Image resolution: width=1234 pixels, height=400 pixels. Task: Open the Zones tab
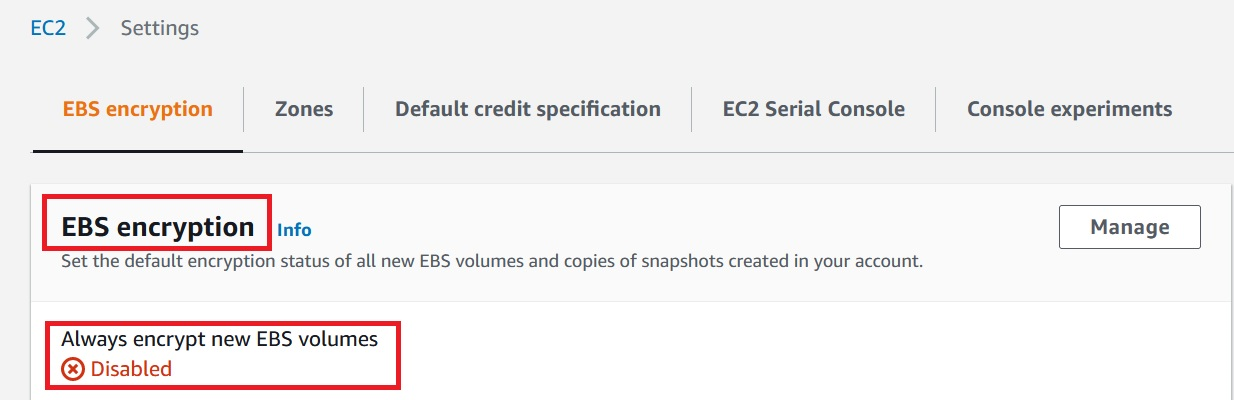[x=304, y=109]
